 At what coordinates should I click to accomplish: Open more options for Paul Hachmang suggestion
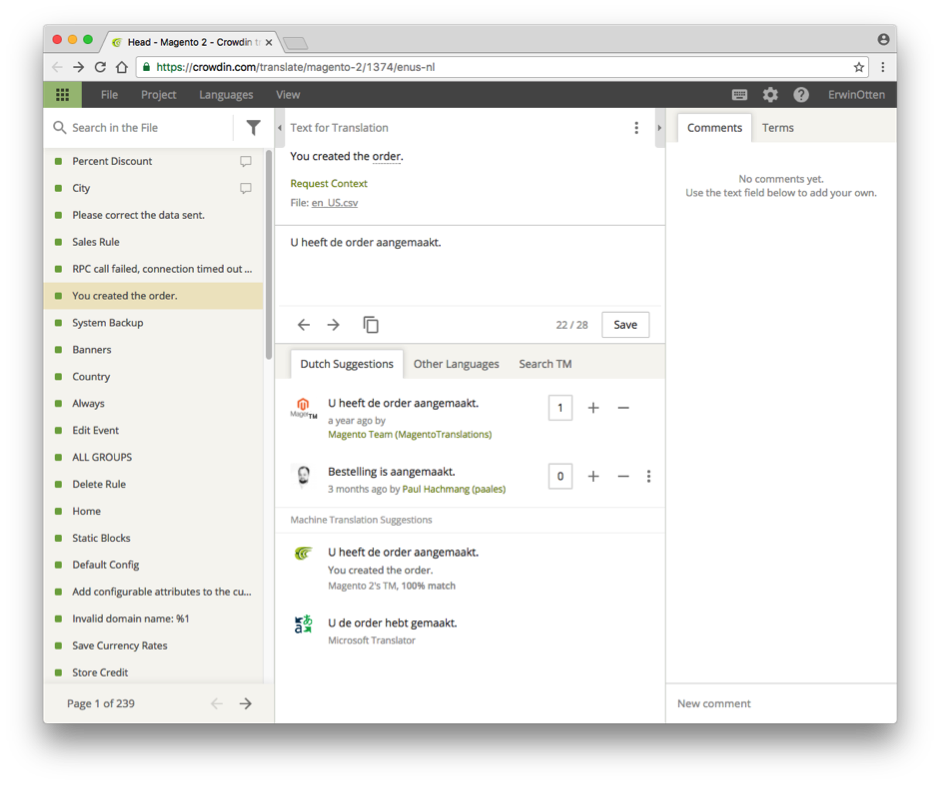click(x=649, y=476)
